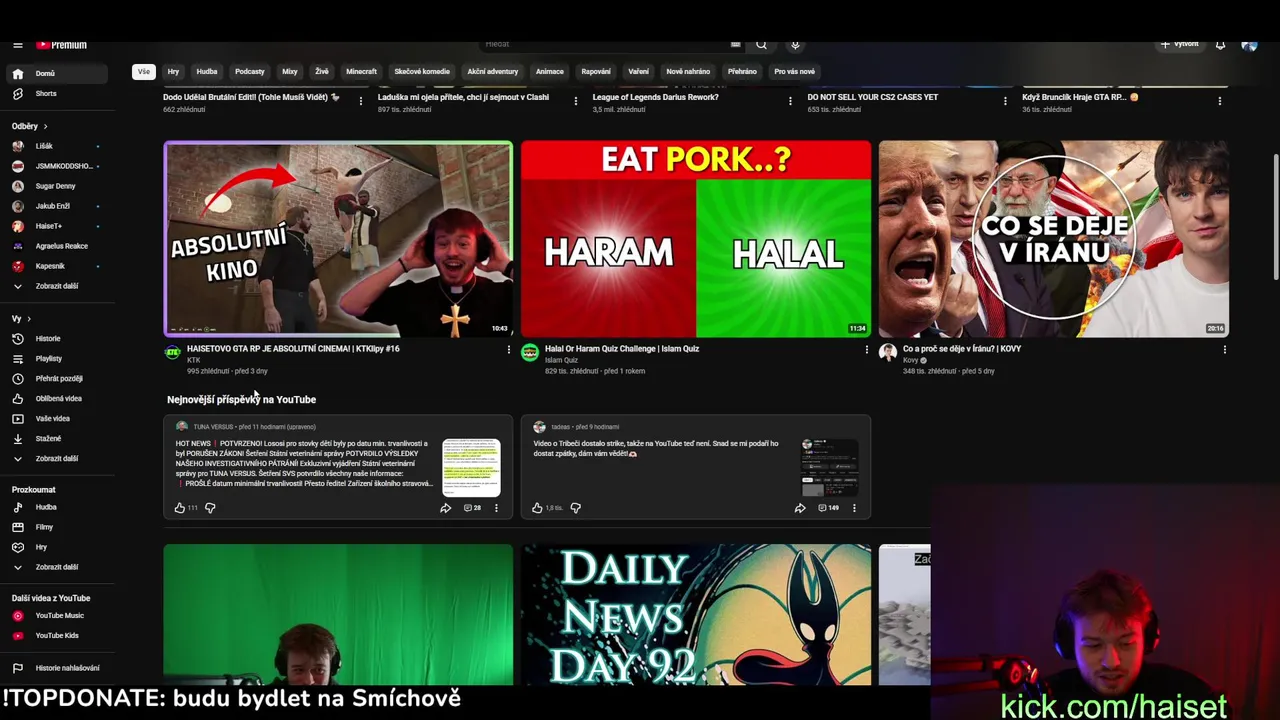
Task: Open options menu for Halal Or Haram video
Action: 866,350
